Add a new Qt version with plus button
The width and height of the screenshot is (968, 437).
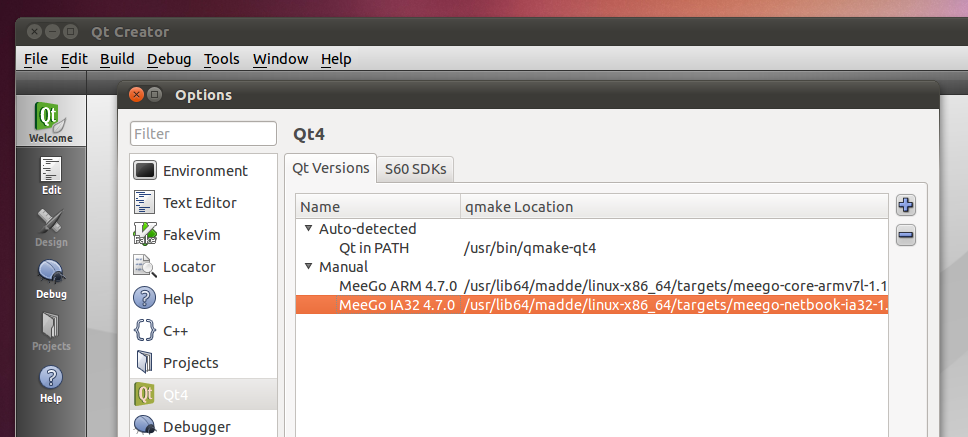pyautogui.click(x=906, y=206)
